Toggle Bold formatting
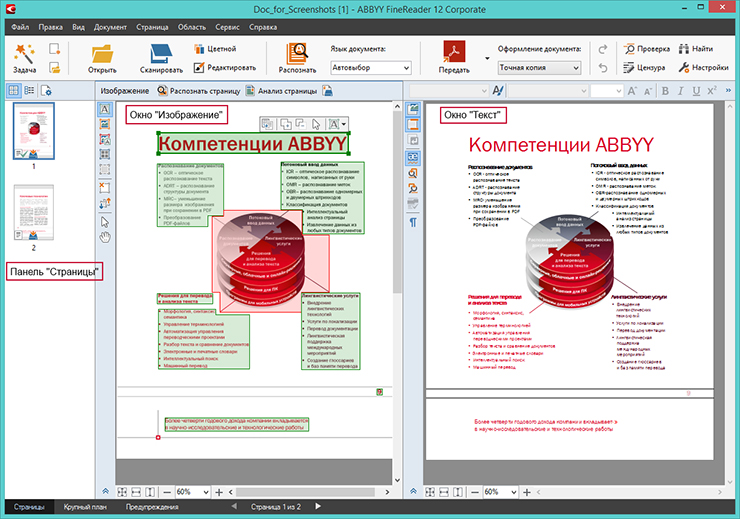 (x=665, y=91)
